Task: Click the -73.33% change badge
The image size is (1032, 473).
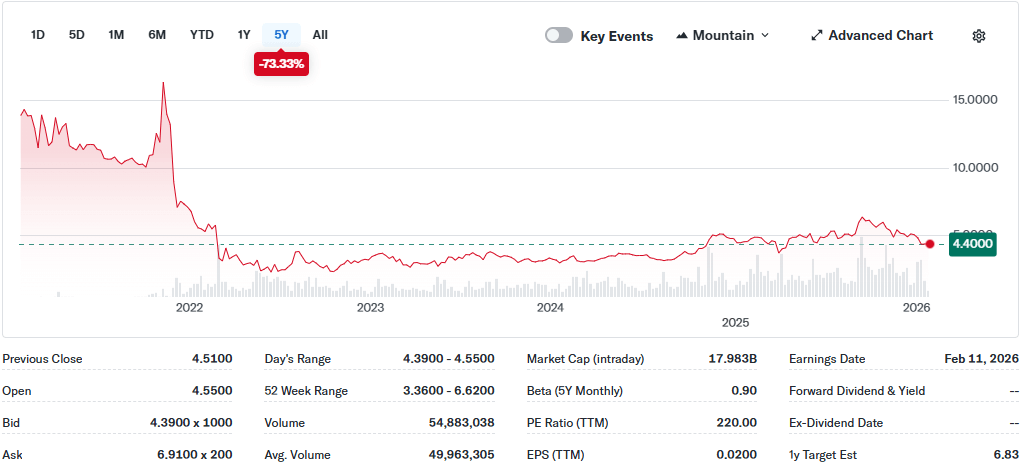Action: (x=281, y=64)
